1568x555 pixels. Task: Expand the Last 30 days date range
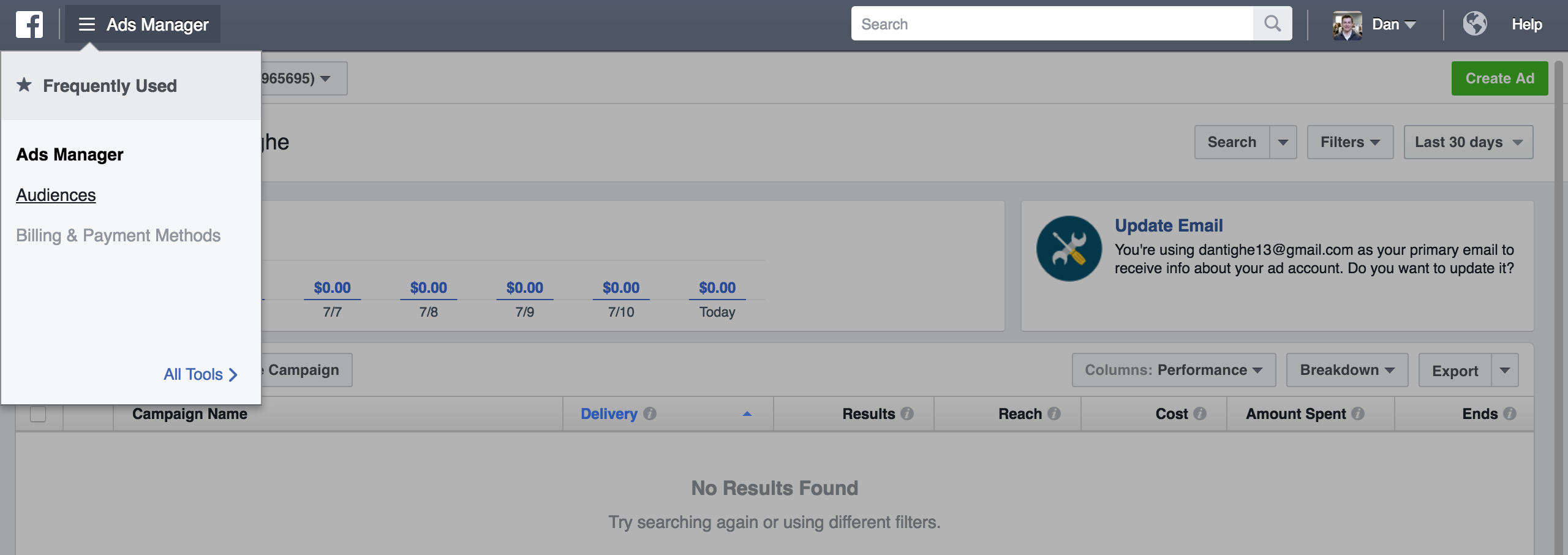point(1468,142)
